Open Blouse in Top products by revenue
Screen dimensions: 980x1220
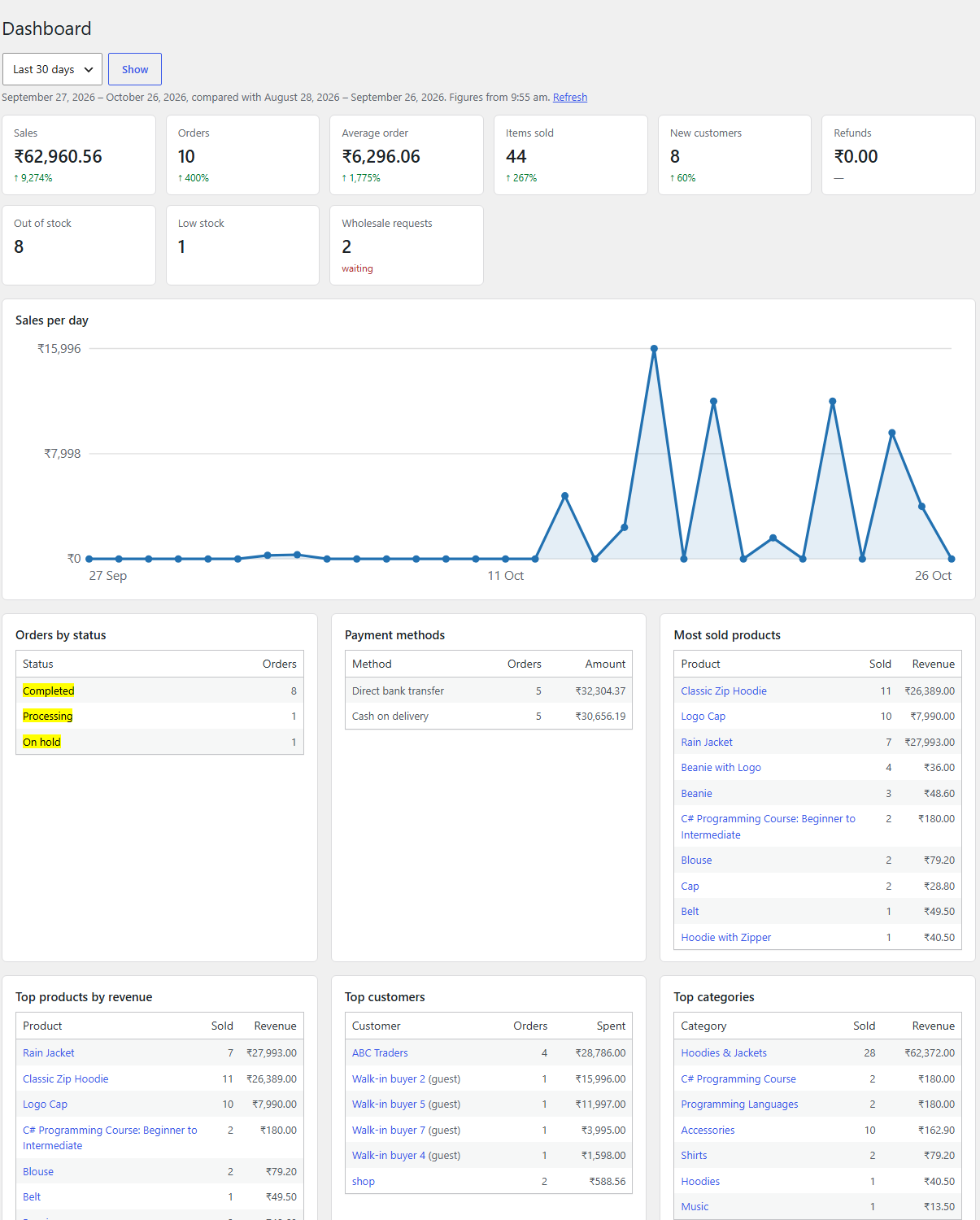coord(38,1171)
